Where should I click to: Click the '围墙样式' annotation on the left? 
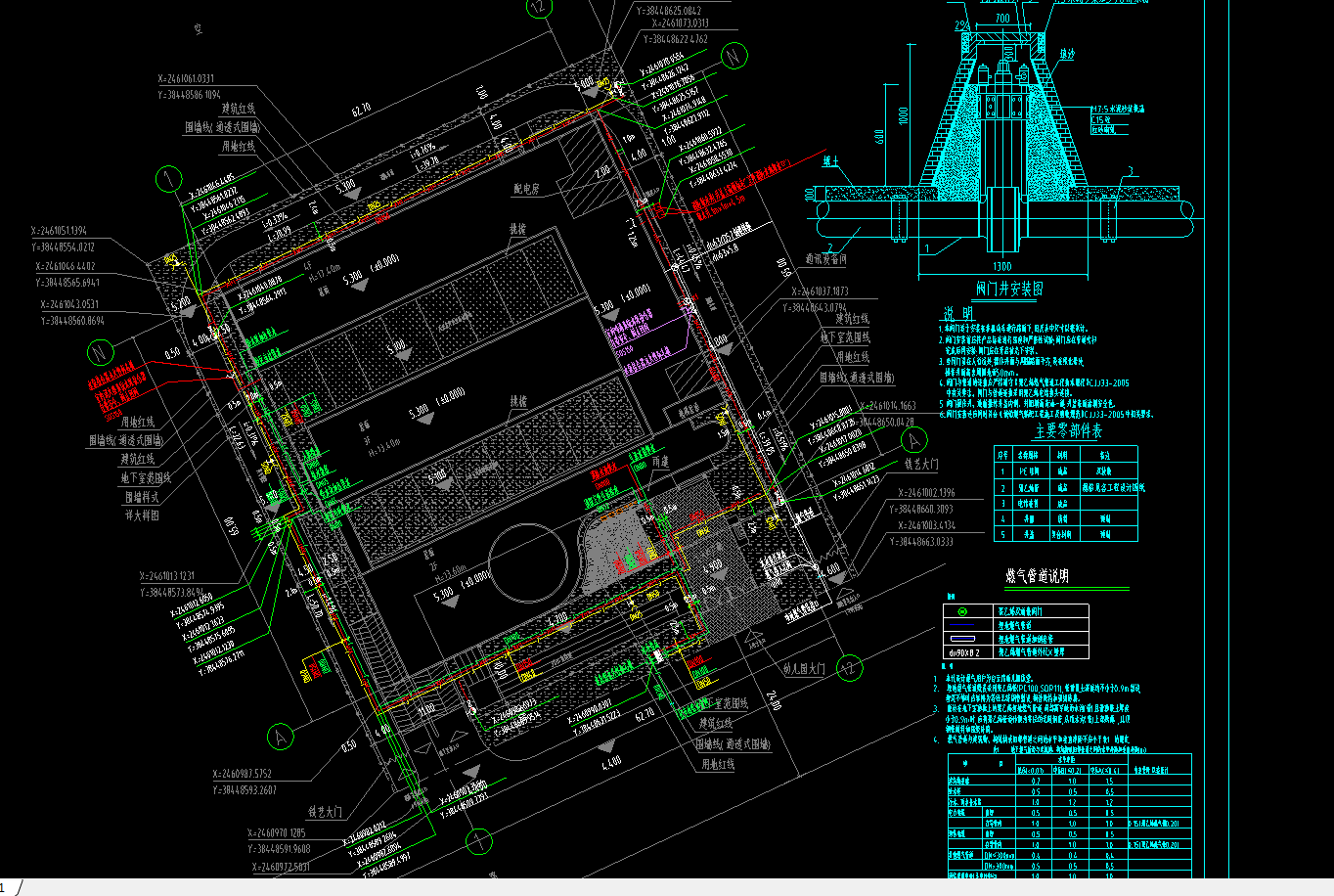[141, 497]
